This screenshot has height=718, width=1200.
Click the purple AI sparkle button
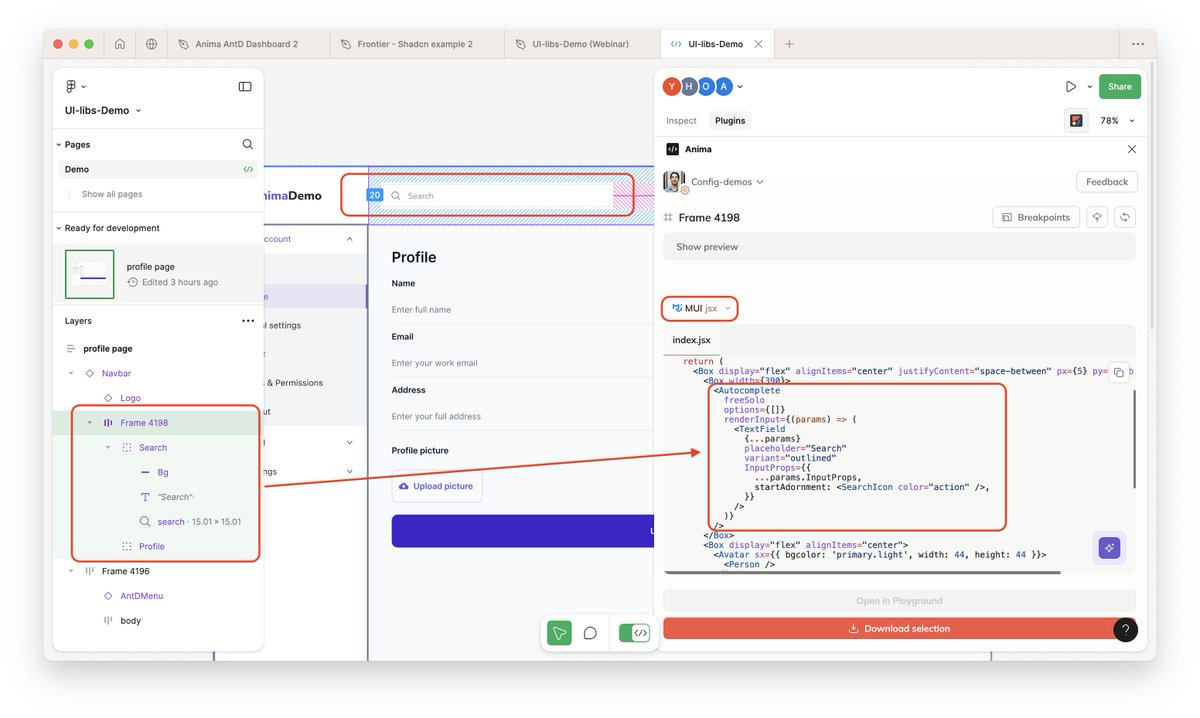(1108, 548)
